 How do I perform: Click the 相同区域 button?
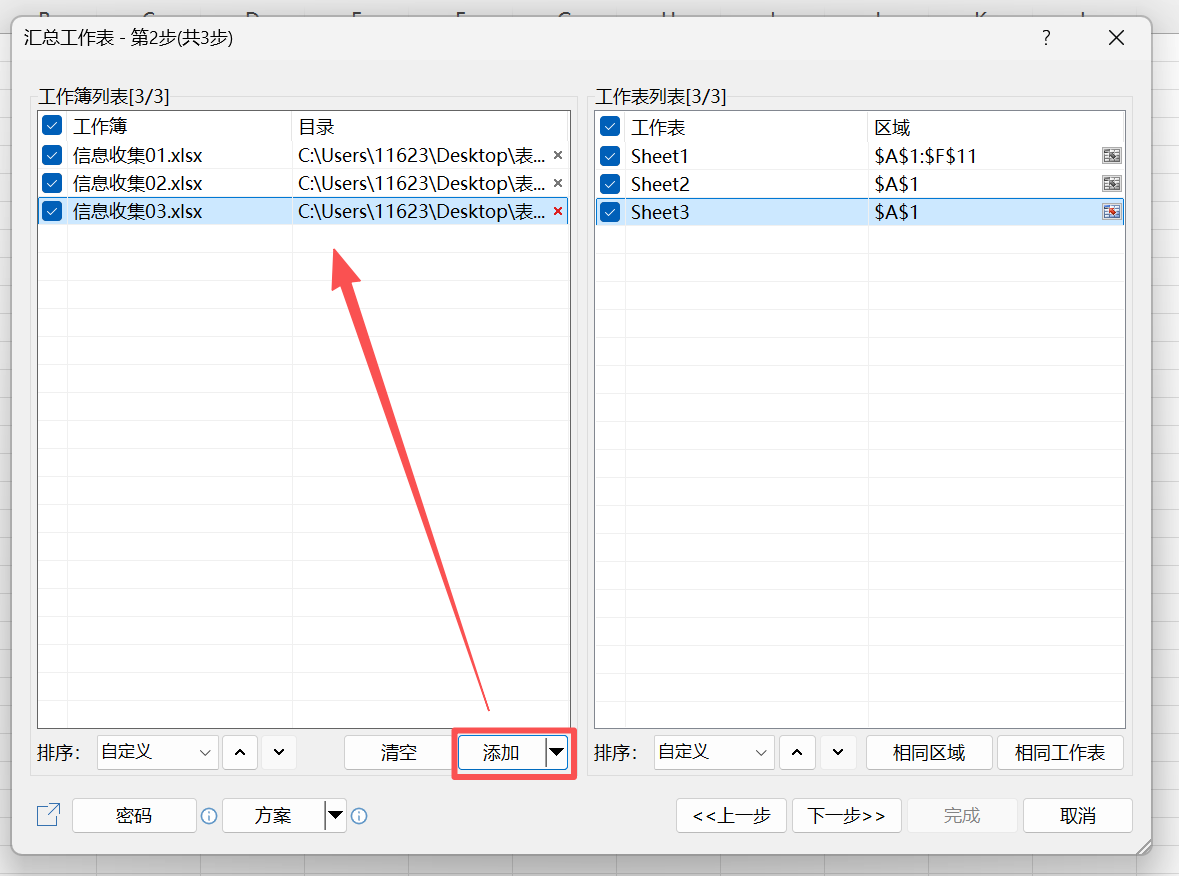[928, 752]
